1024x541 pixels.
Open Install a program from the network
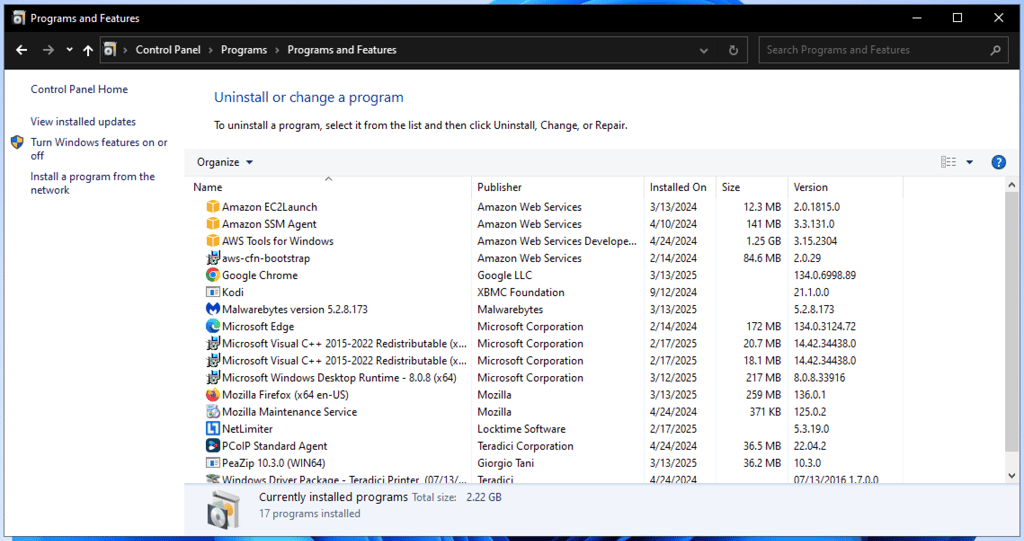pos(92,183)
